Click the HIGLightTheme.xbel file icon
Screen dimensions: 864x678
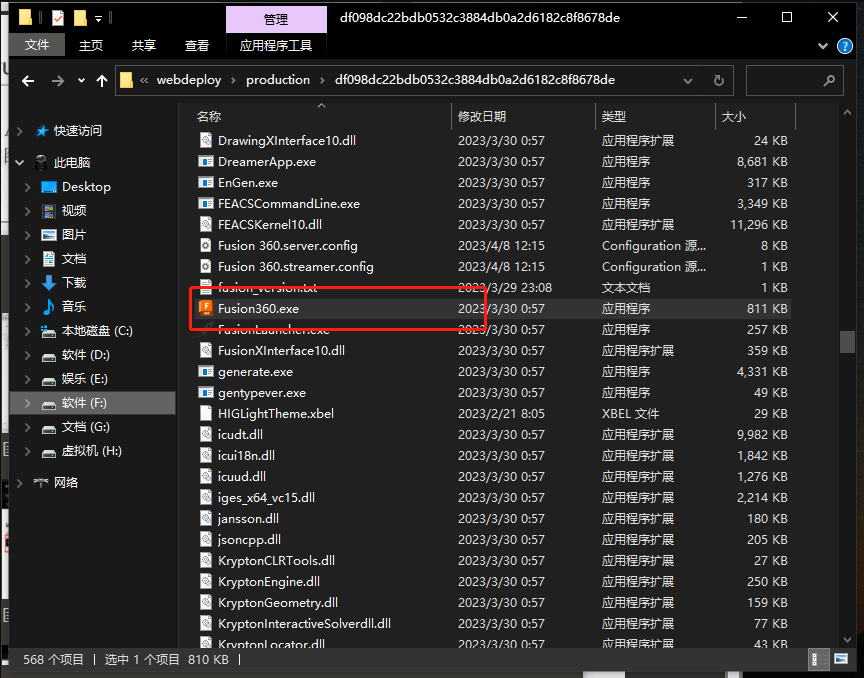pyautogui.click(x=206, y=414)
